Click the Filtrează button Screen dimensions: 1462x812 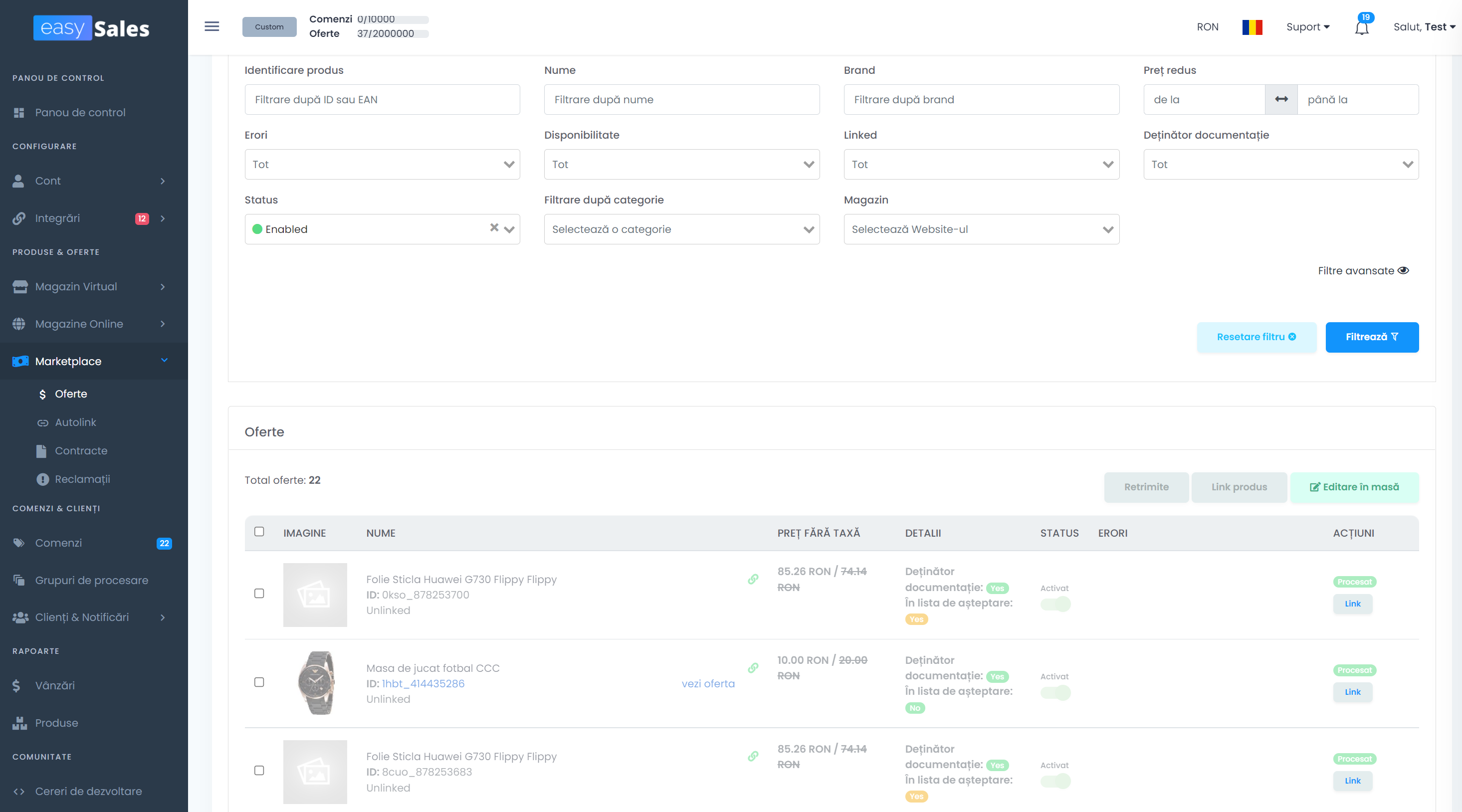1371,337
